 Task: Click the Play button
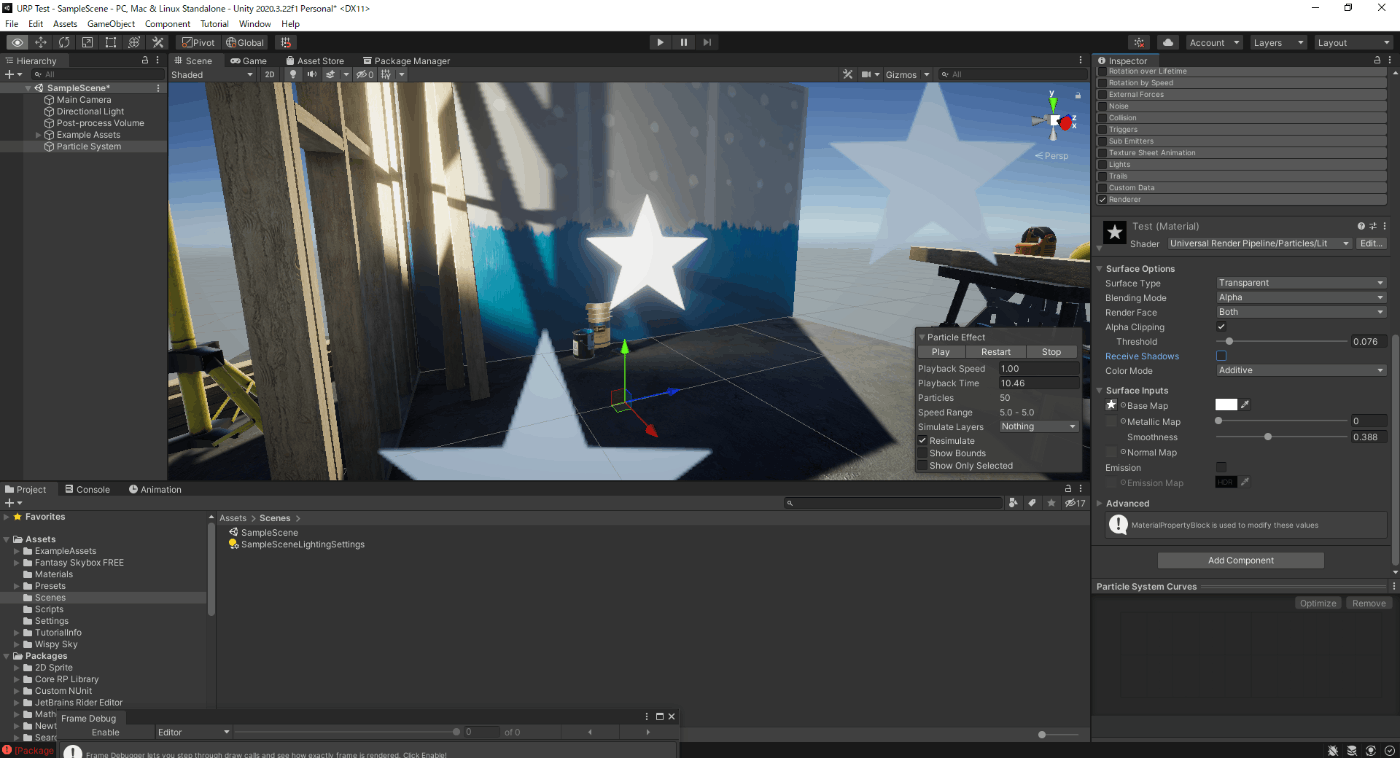pos(660,42)
